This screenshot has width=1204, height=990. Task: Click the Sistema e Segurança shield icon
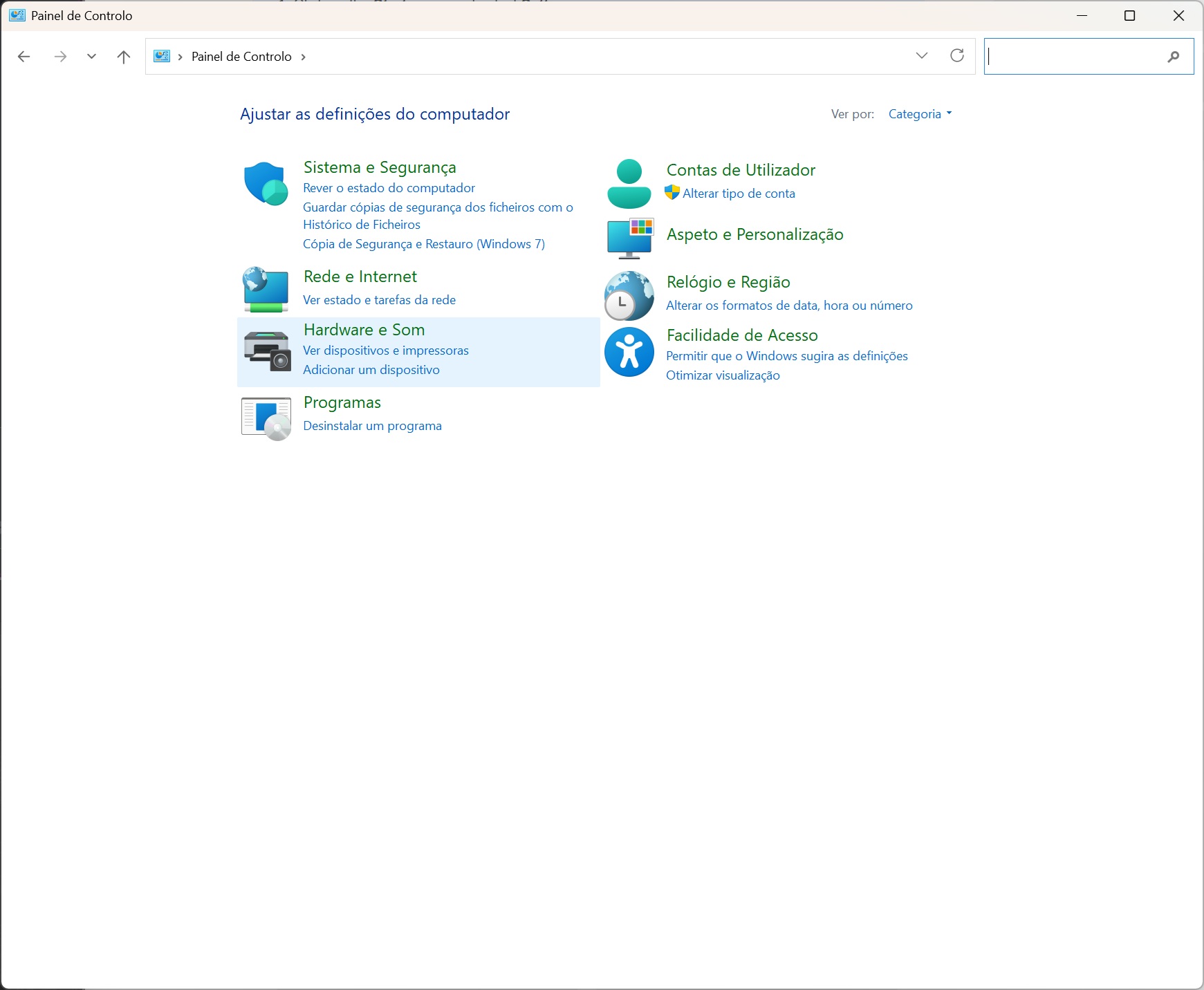tap(266, 184)
